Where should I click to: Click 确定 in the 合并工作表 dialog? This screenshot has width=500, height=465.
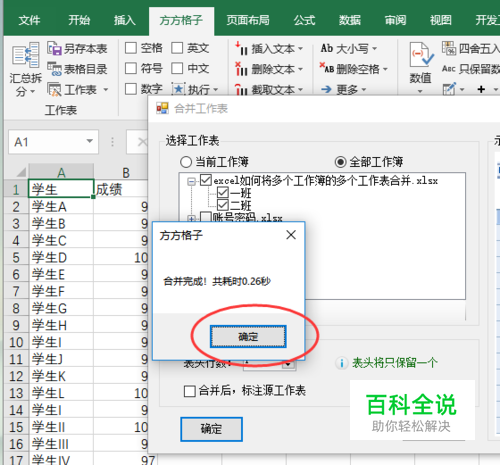[x=211, y=429]
